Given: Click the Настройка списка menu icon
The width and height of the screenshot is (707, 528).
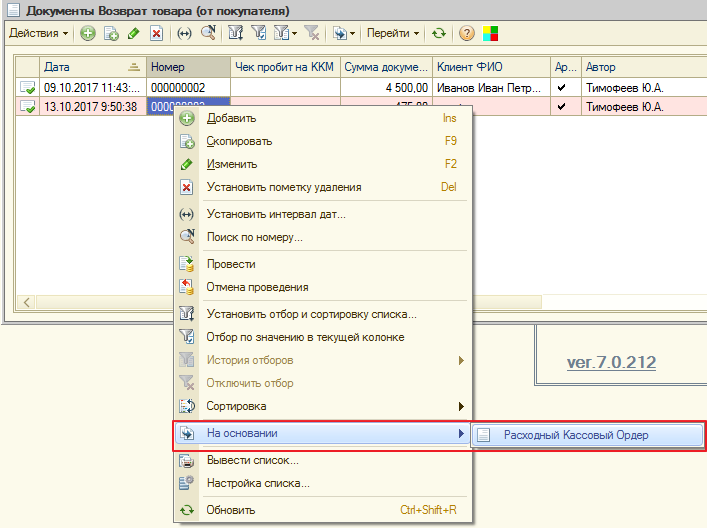Looking at the screenshot, I should click(186, 483).
